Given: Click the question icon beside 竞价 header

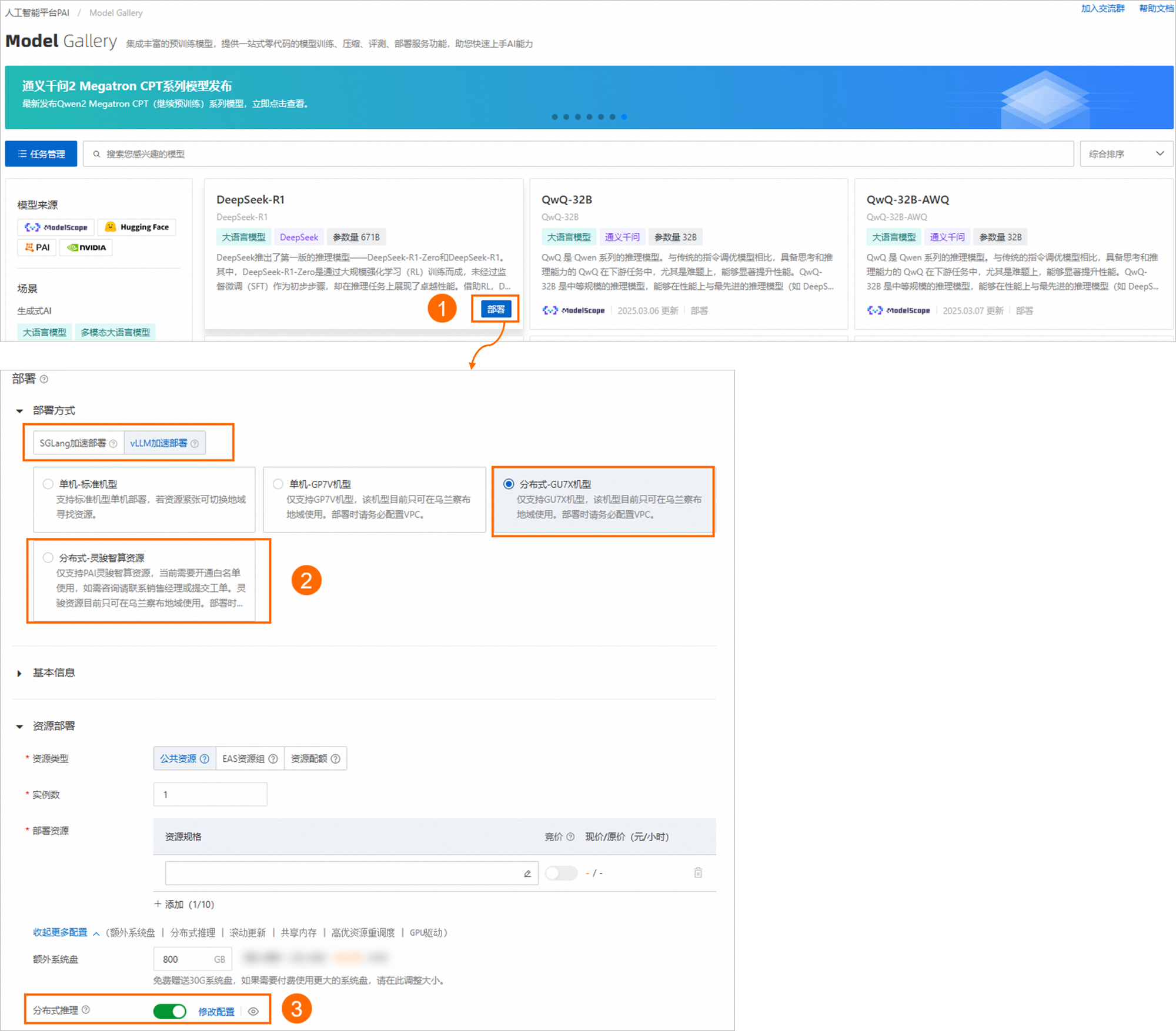Looking at the screenshot, I should tap(570, 837).
